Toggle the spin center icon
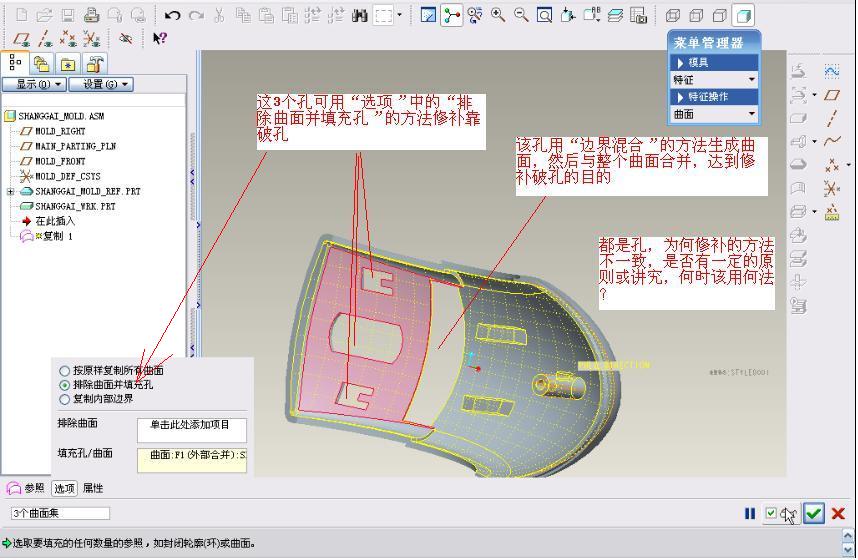Viewport: 858px width, 560px height. [x=451, y=15]
